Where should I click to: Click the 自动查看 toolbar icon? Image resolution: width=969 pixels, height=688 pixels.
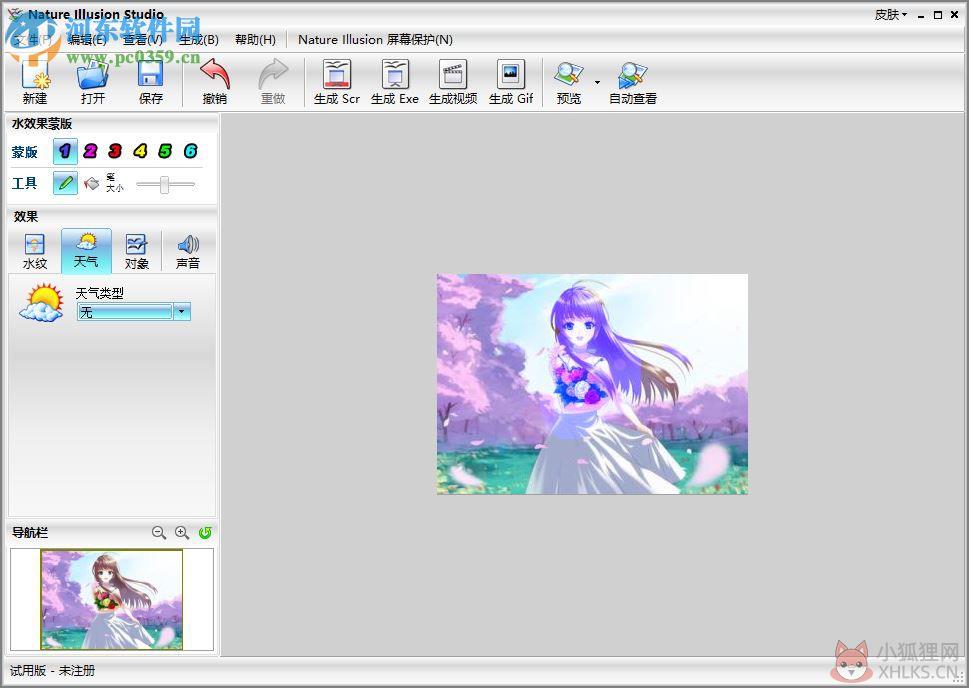(x=632, y=75)
